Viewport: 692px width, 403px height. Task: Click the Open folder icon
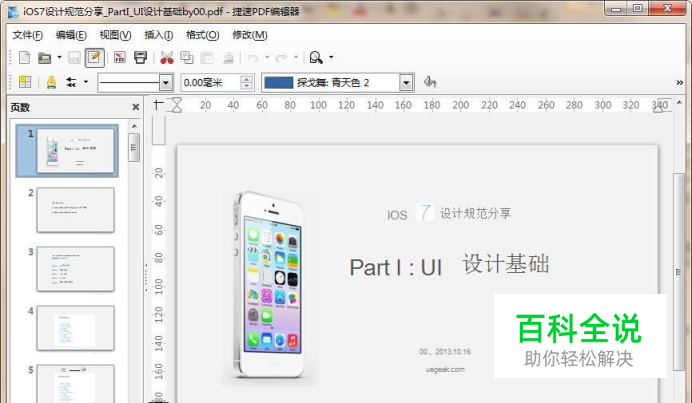pos(45,57)
